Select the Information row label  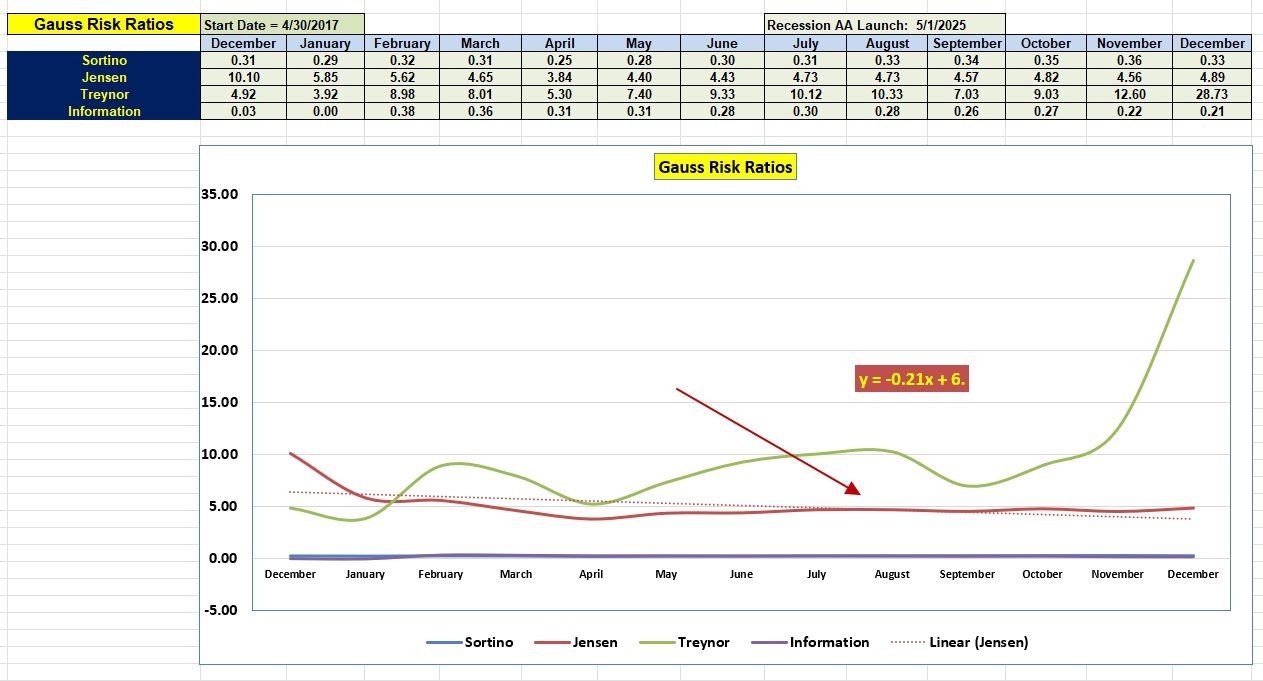tap(104, 111)
